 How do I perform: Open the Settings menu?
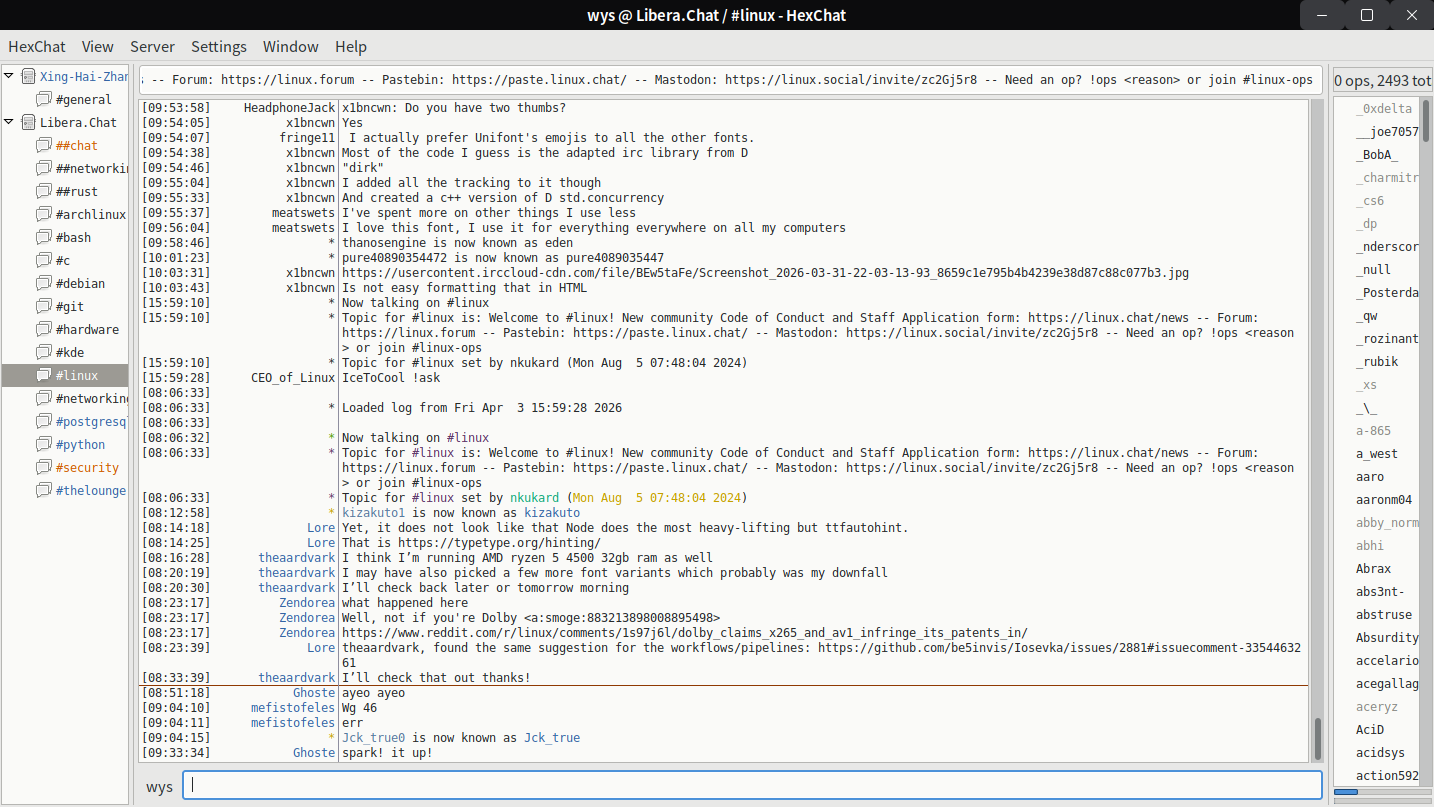click(218, 47)
